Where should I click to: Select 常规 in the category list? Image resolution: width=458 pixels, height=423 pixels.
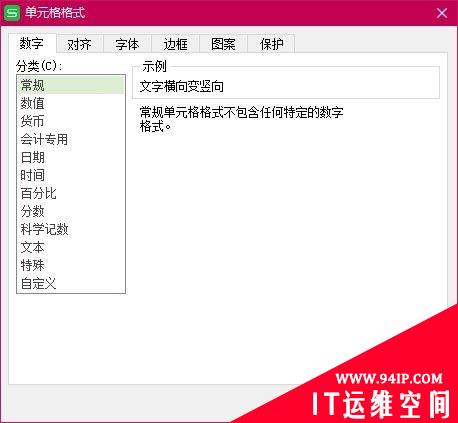tap(71, 85)
